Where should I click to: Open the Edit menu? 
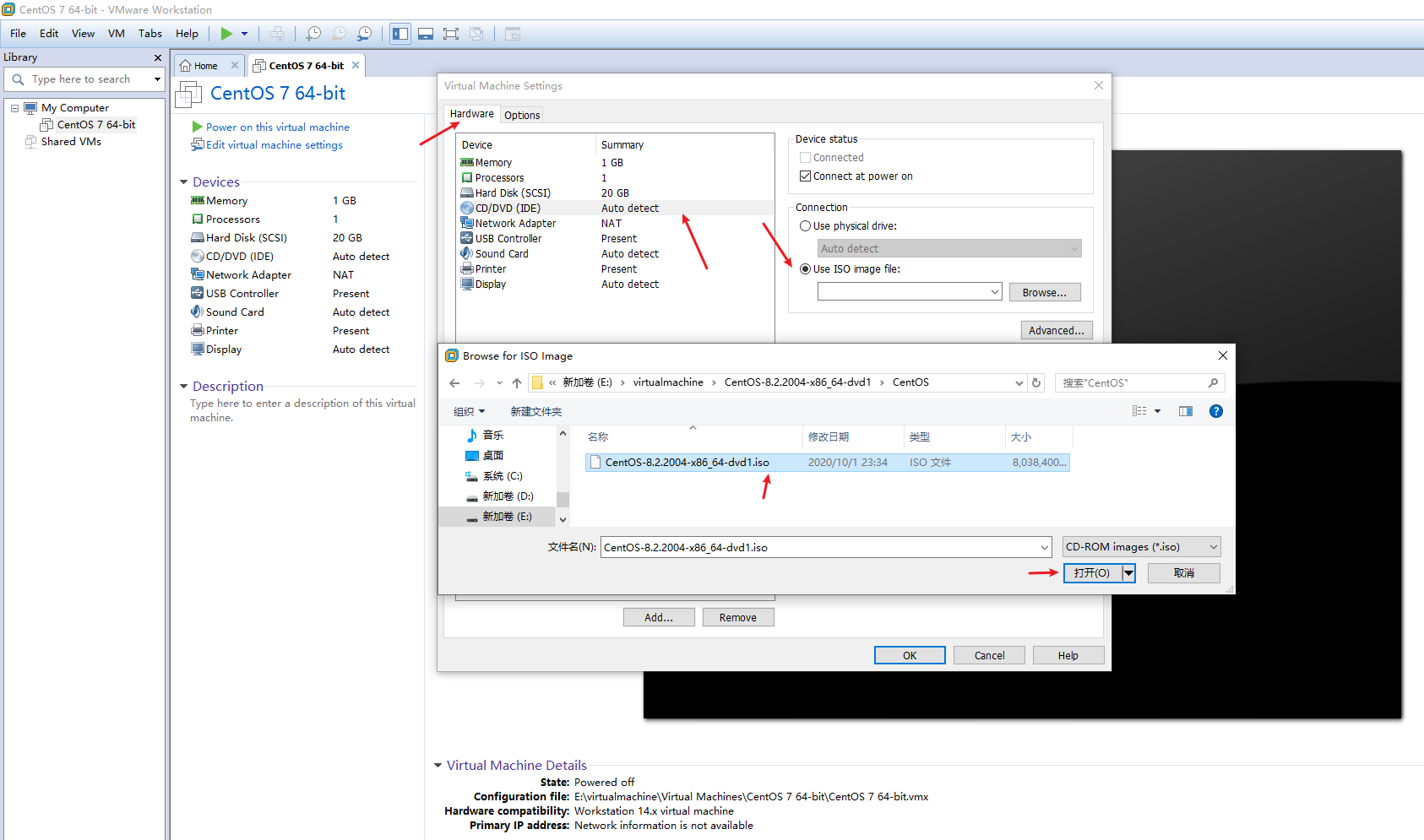(49, 34)
